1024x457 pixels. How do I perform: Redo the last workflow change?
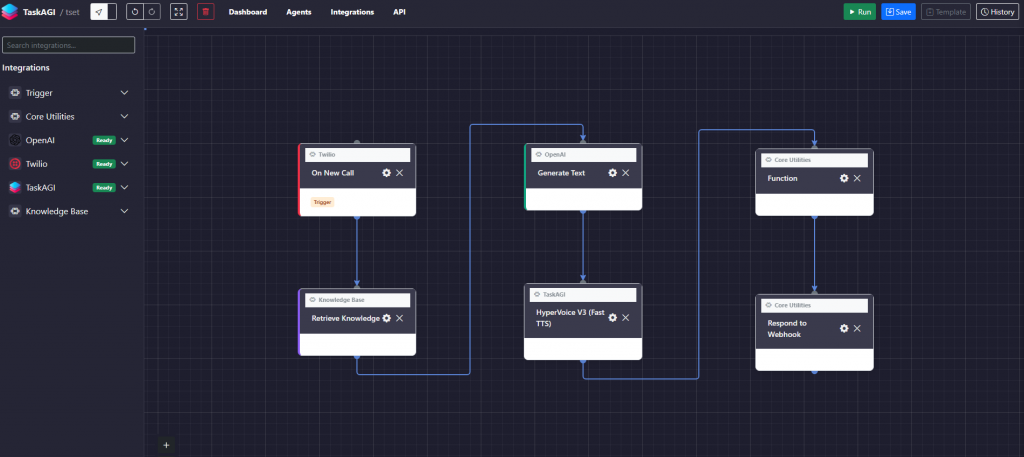(x=152, y=12)
